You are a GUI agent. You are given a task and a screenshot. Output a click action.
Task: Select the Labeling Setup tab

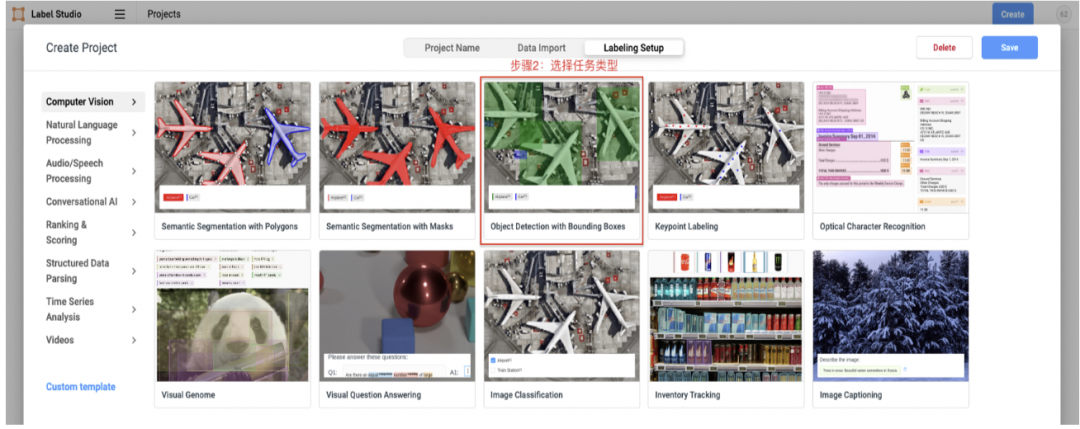pyautogui.click(x=634, y=48)
